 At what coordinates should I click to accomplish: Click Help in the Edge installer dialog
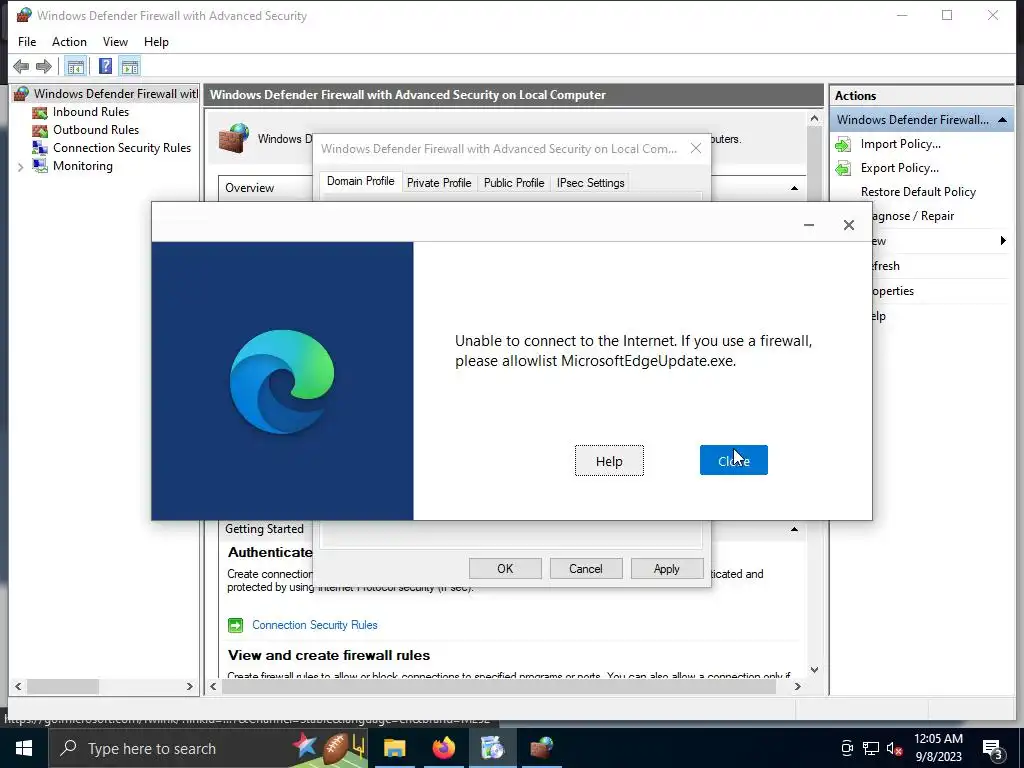point(609,461)
